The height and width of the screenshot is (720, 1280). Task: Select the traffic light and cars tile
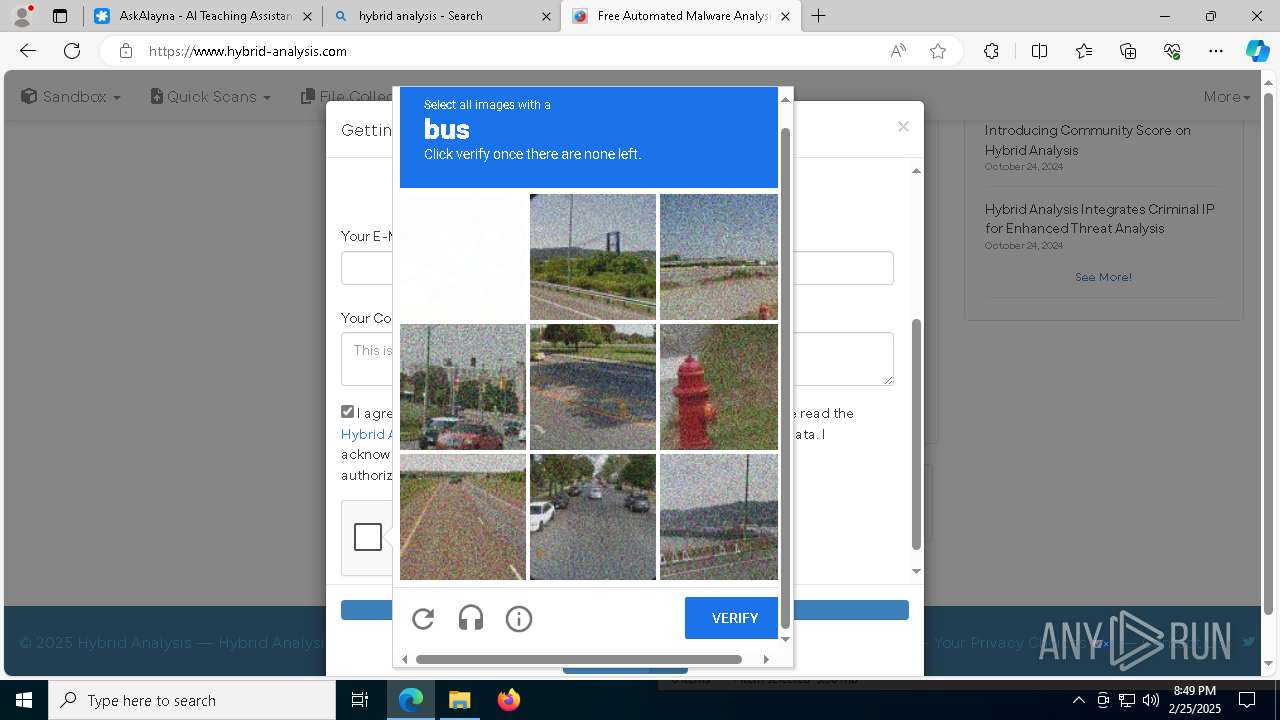tap(463, 387)
